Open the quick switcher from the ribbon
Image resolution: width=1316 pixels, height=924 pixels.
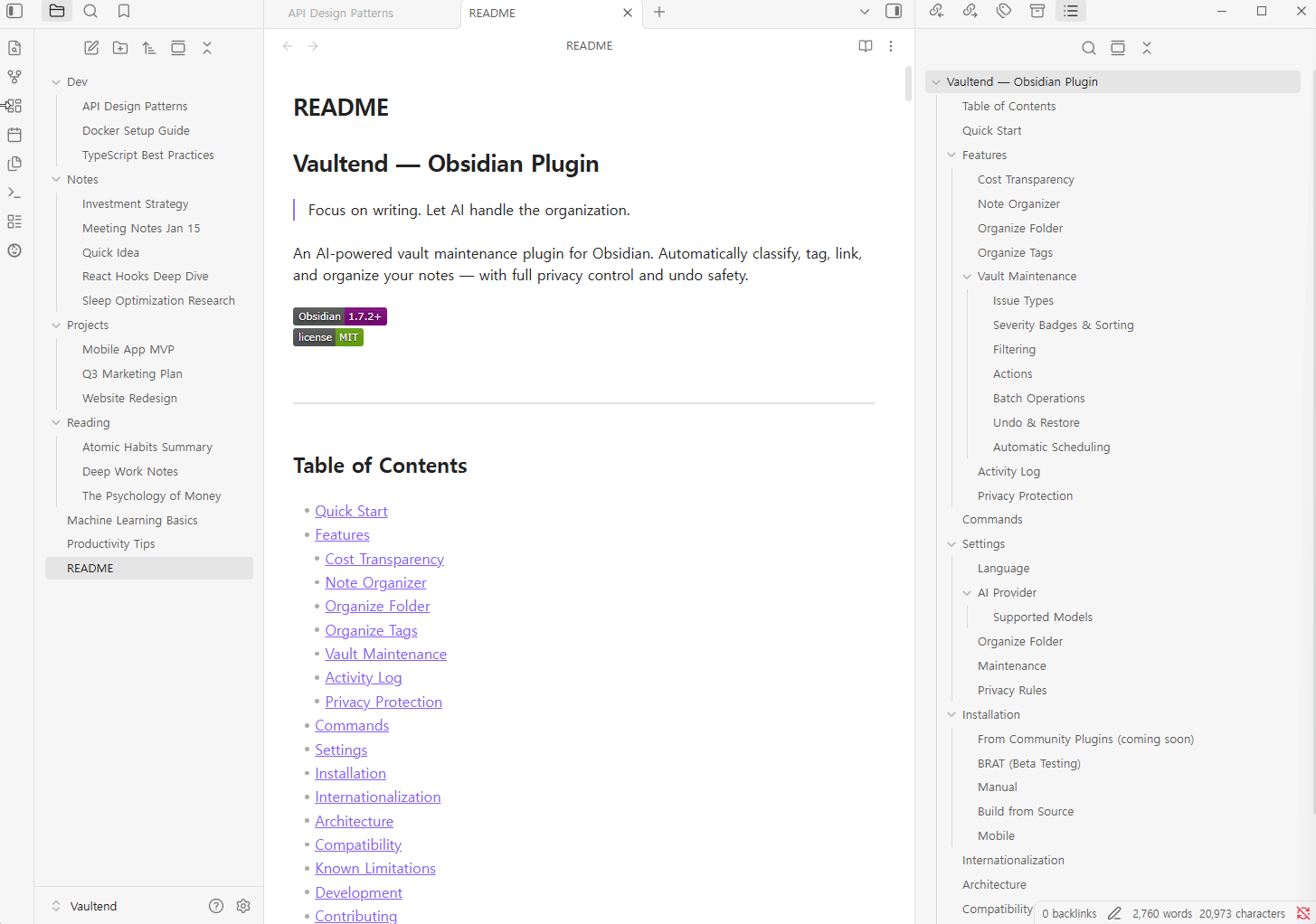(14, 48)
